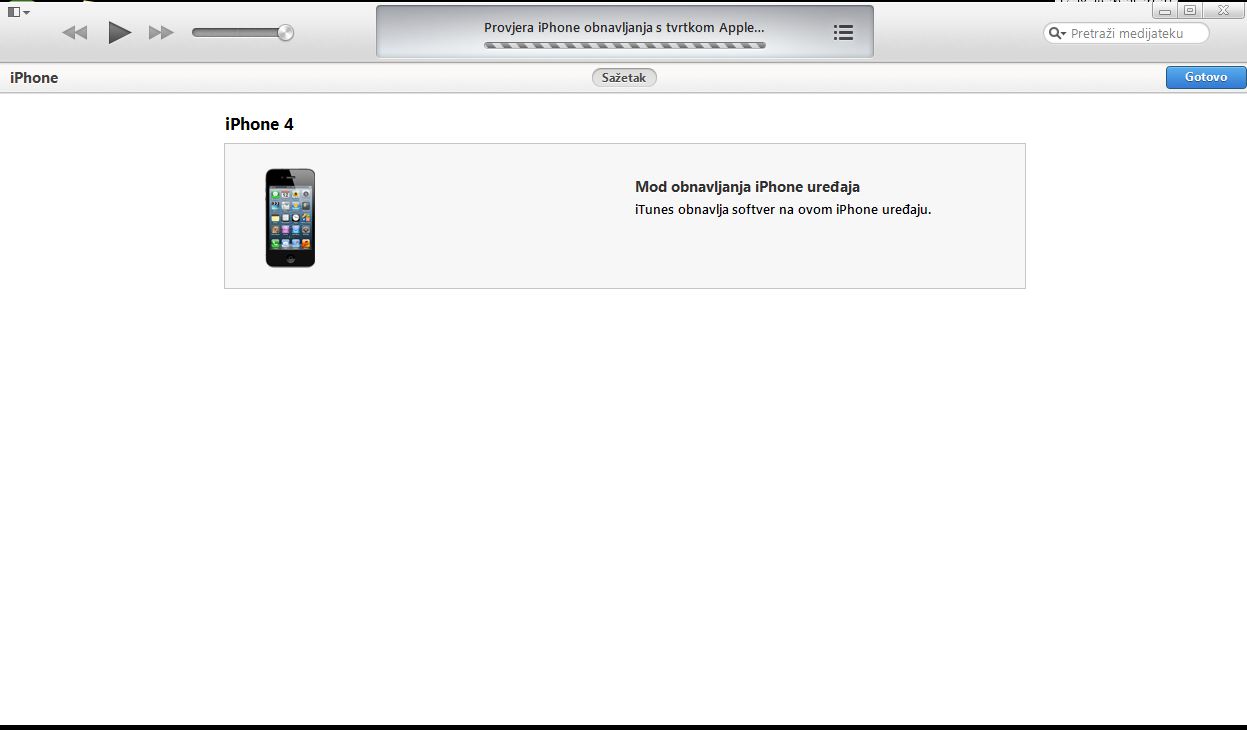The width and height of the screenshot is (1247, 730).
Task: Close the iTunes window
Action: coord(1222,11)
